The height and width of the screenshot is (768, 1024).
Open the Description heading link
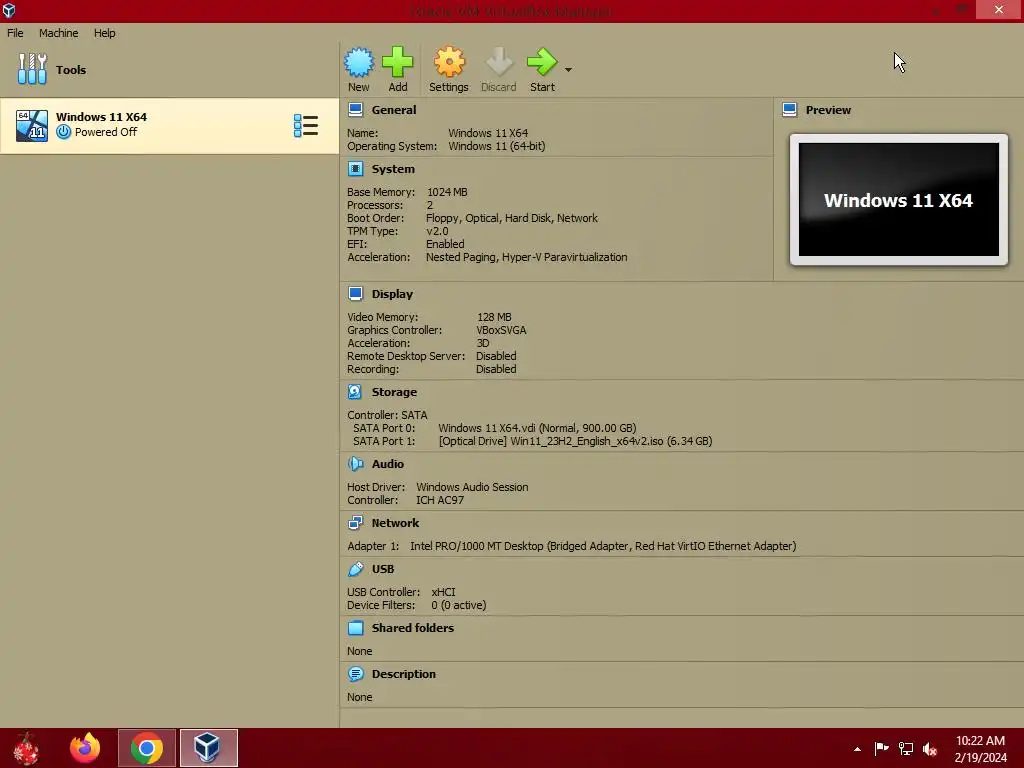coord(404,674)
